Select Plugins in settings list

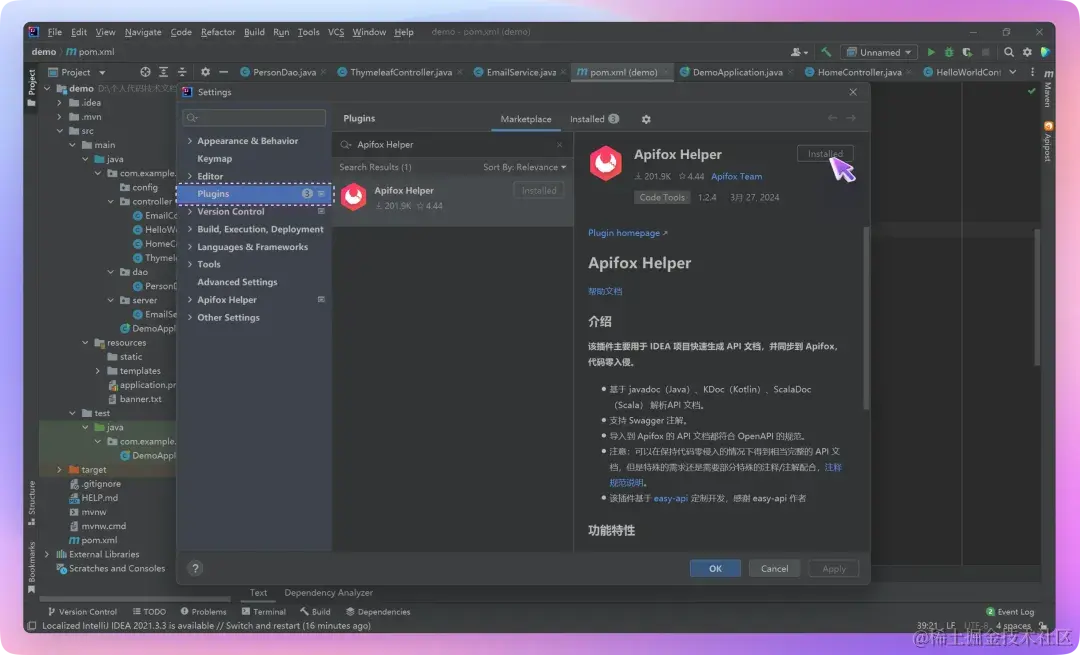(x=255, y=194)
